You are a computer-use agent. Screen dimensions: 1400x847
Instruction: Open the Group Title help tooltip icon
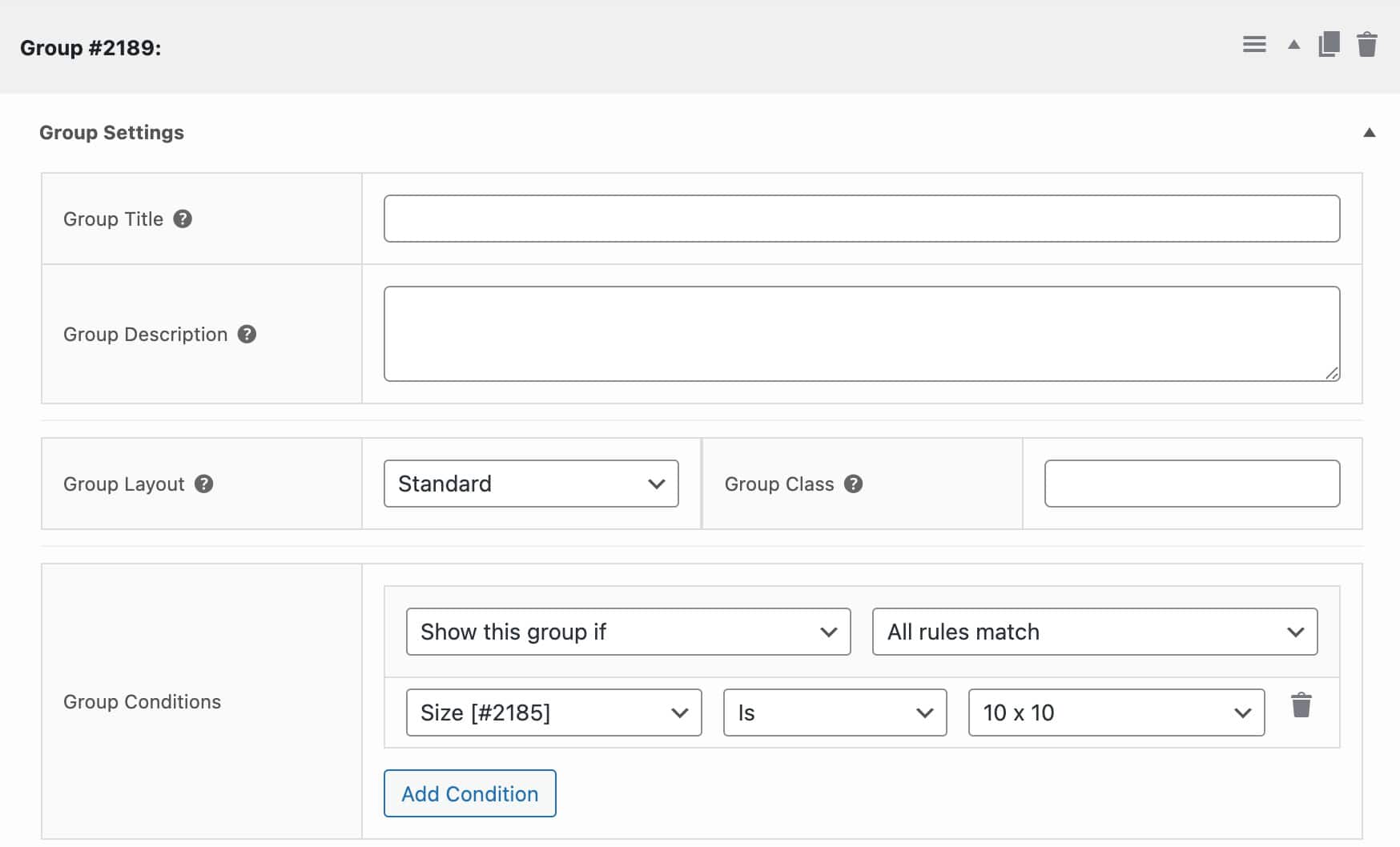click(x=181, y=219)
